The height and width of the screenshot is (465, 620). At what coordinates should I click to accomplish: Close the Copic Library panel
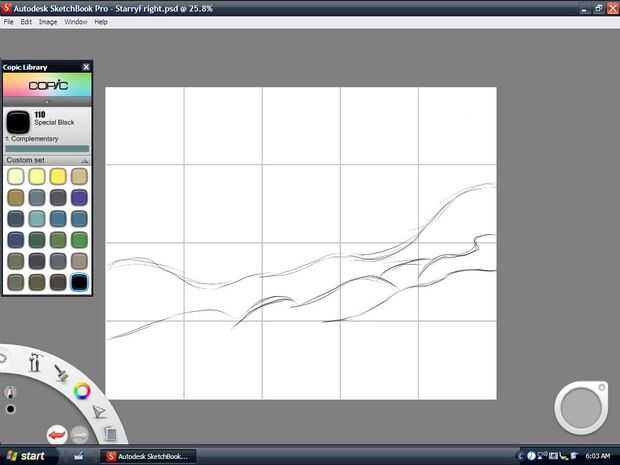coord(86,67)
